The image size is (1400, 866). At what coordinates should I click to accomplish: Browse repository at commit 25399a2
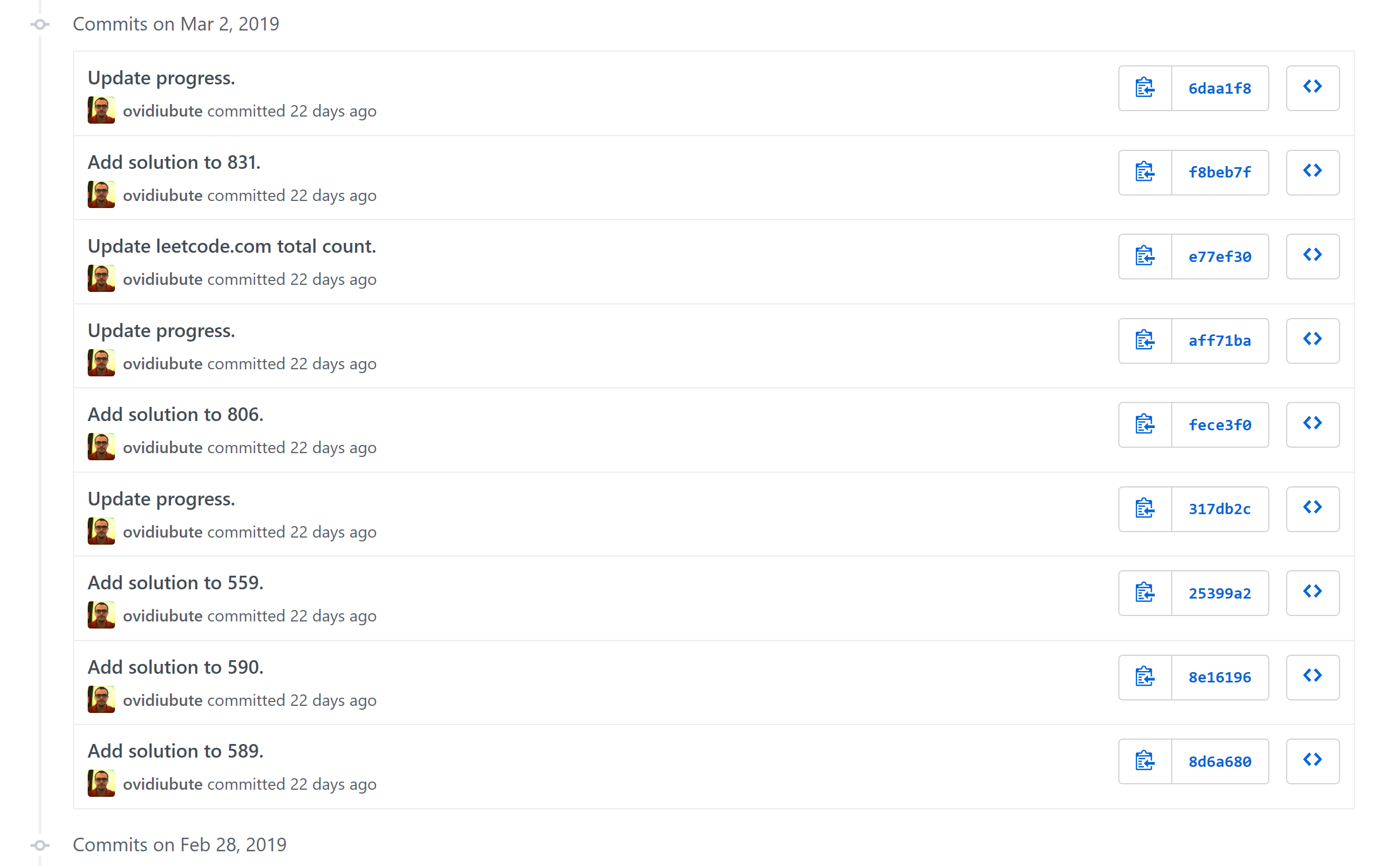click(1312, 593)
